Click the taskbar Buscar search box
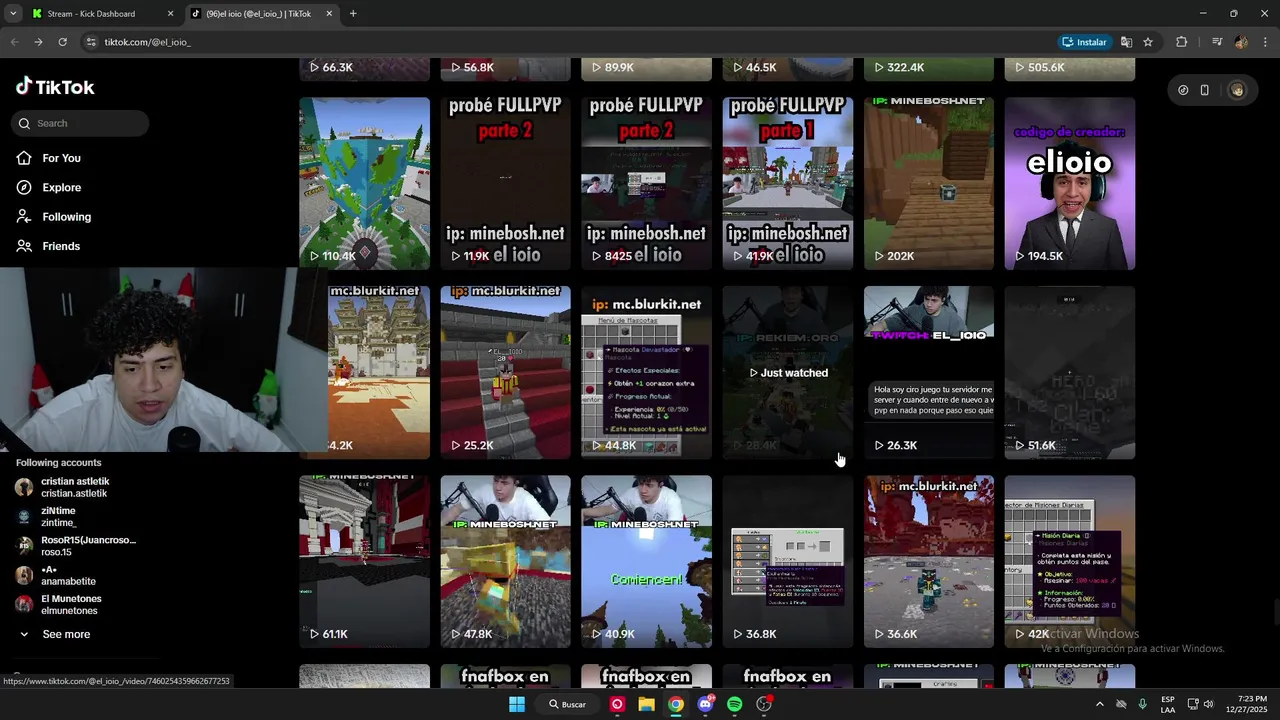The width and height of the screenshot is (1280, 720). 567,704
